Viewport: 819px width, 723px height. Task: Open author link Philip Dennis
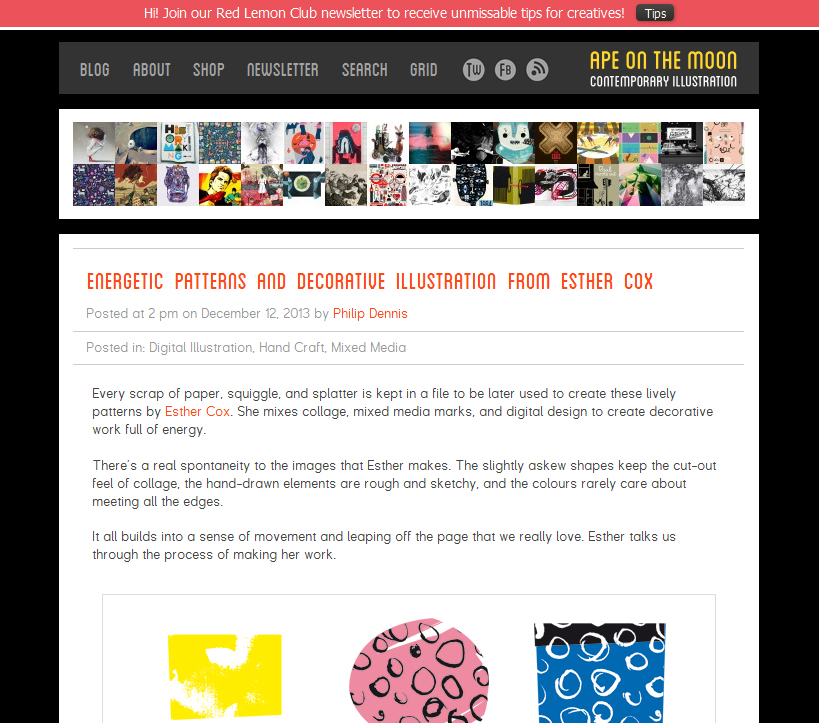coord(370,313)
